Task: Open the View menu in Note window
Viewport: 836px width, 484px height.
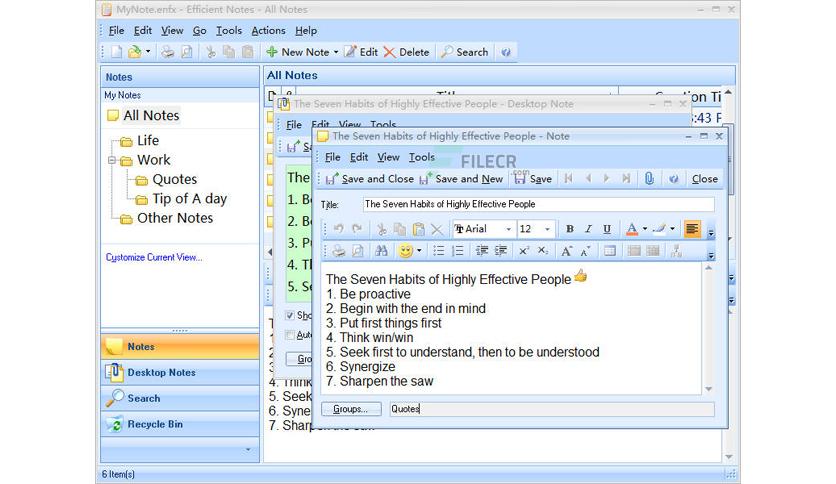Action: [x=388, y=157]
